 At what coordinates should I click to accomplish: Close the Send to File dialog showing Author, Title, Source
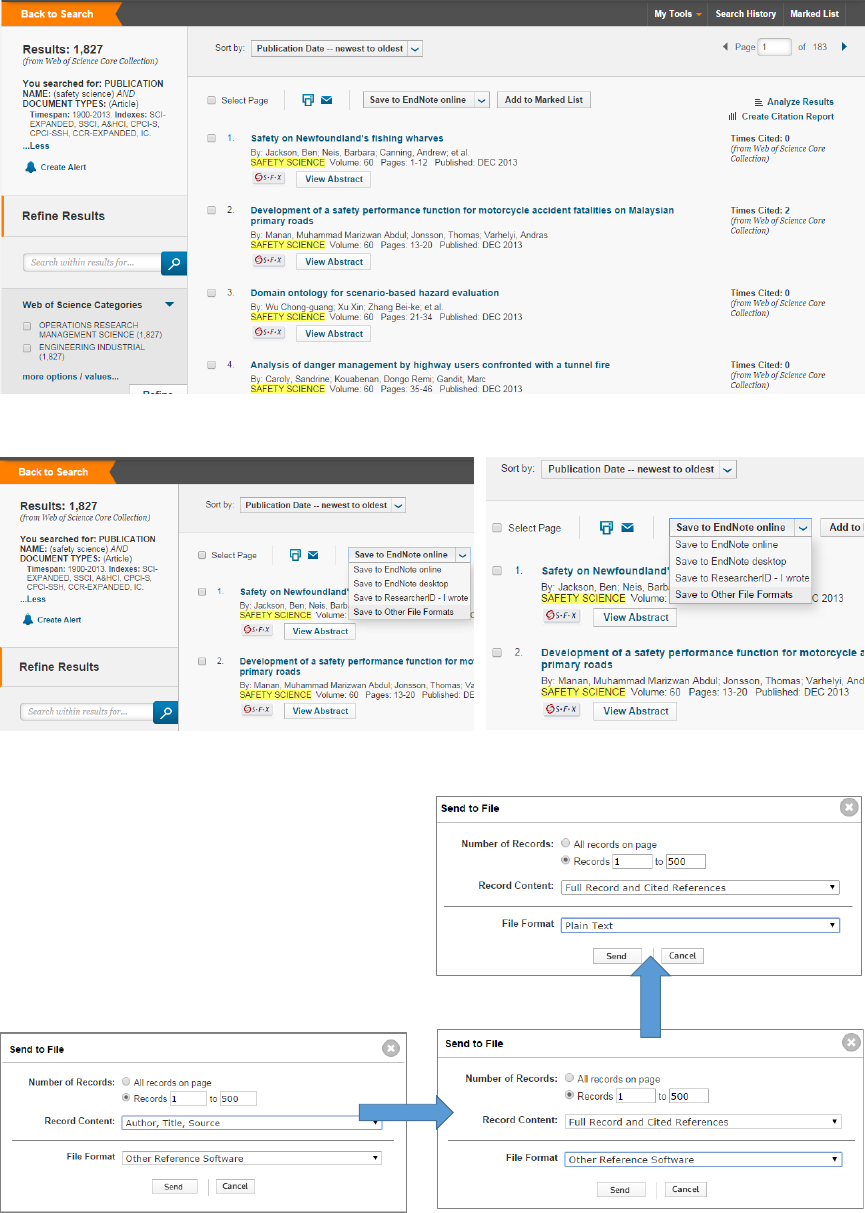pyautogui.click(x=391, y=1048)
